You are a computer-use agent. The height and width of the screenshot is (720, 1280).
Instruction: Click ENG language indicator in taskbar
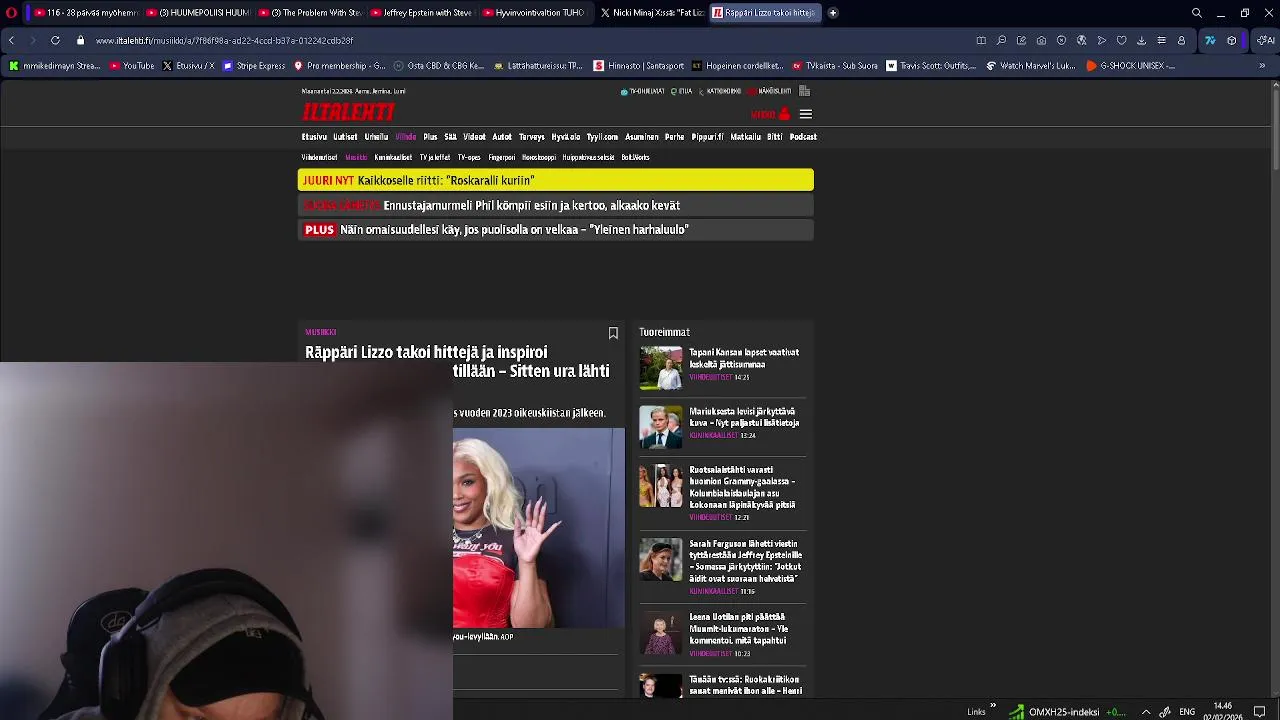(x=1187, y=712)
